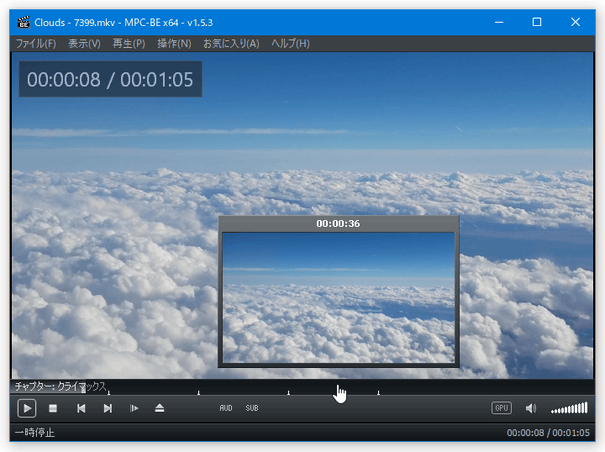Click the MPC-BE app icon in title bar

(x=23, y=22)
